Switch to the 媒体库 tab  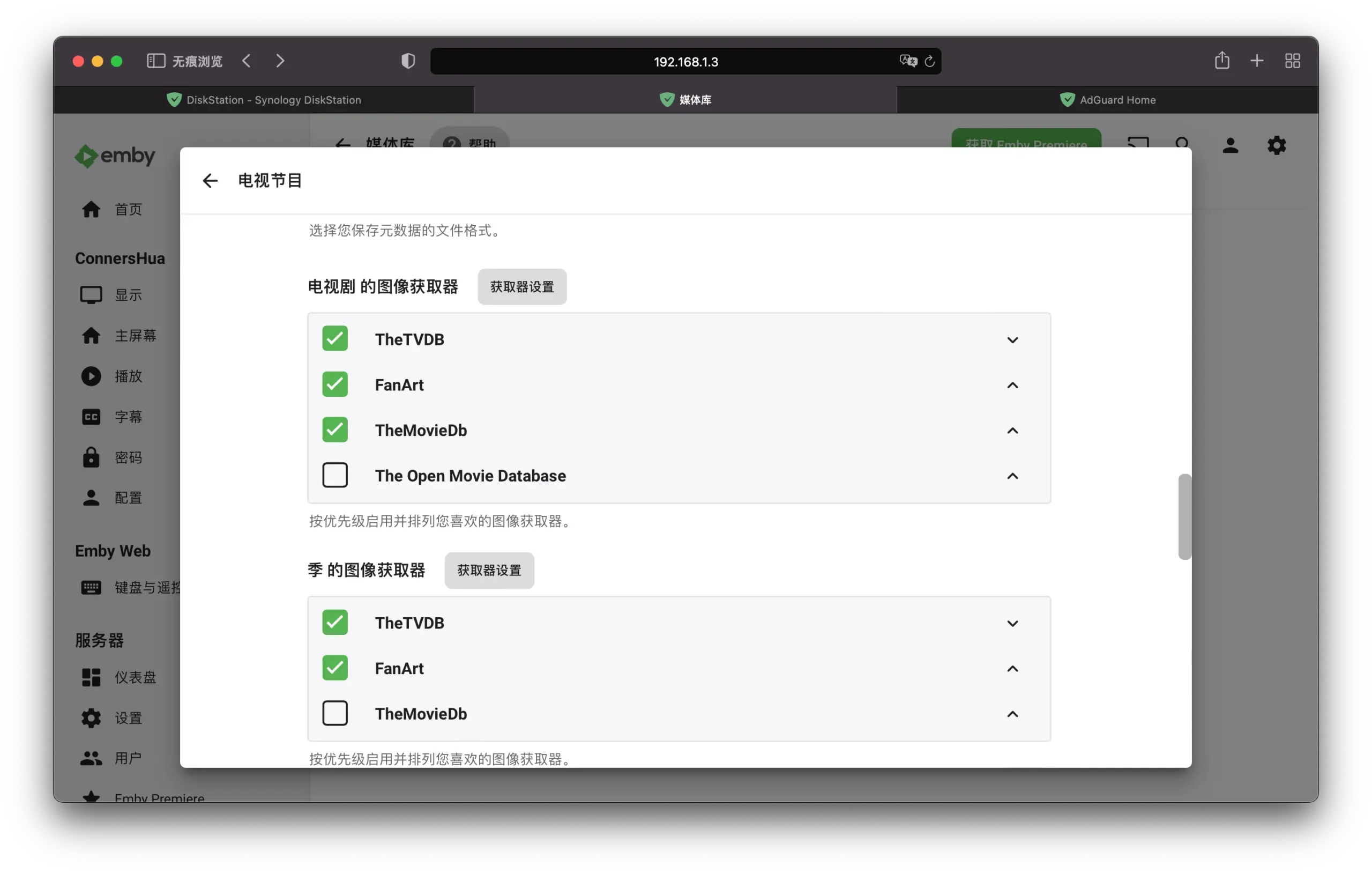click(685, 100)
